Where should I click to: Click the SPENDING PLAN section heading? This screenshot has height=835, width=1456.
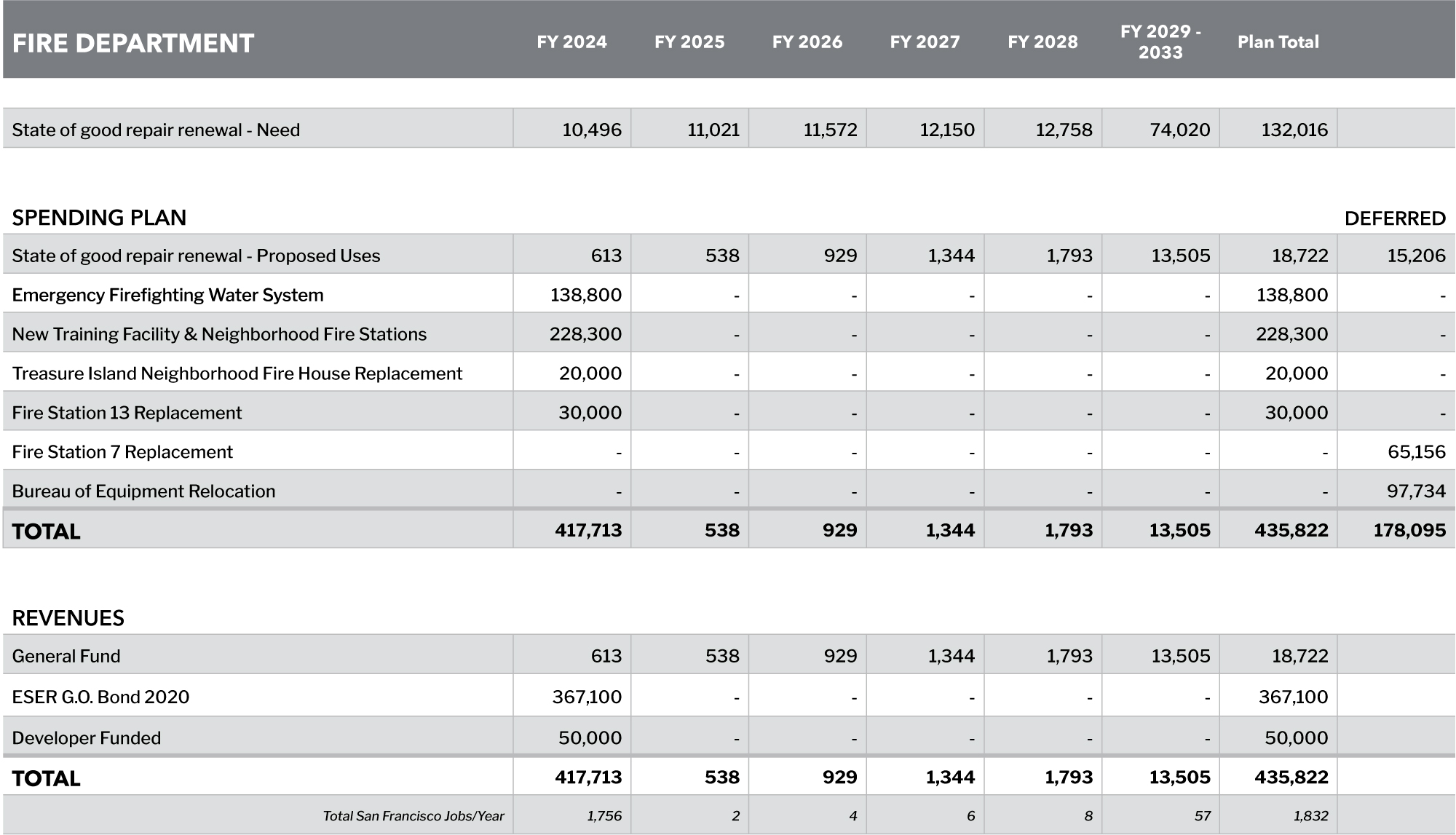tap(99, 218)
